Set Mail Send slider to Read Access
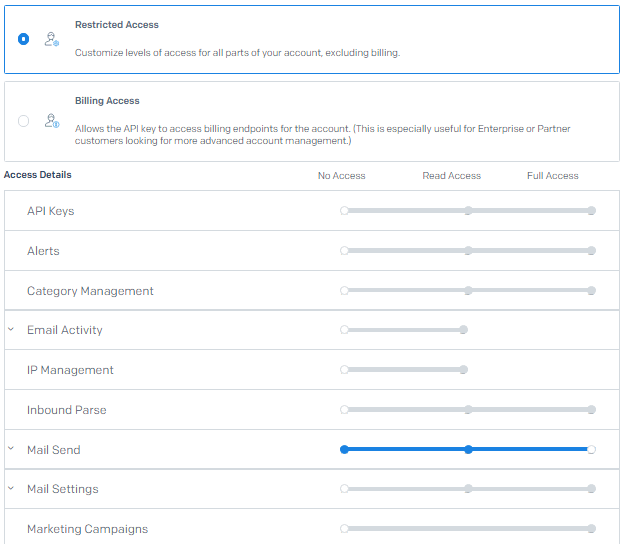 (468, 449)
